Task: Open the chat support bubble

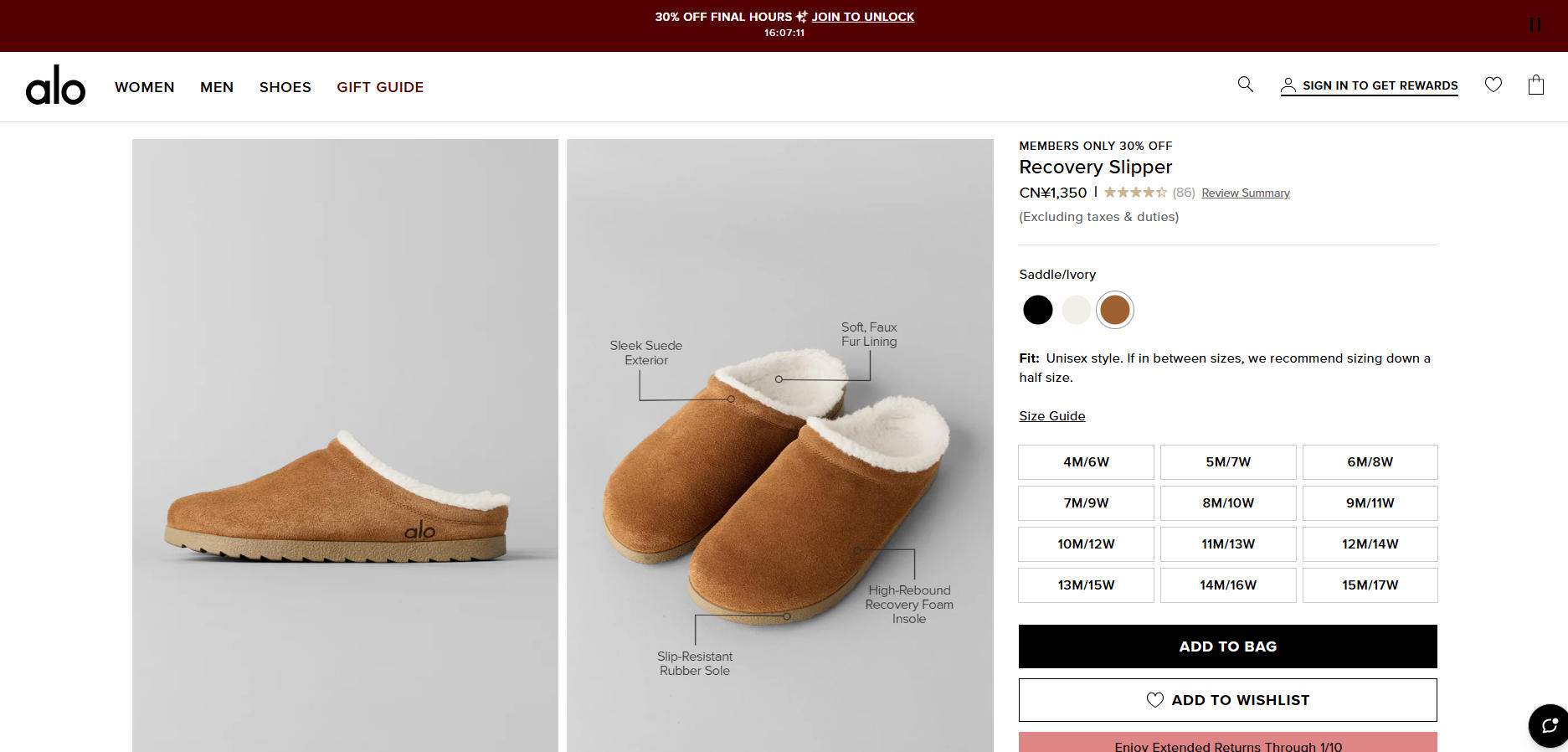Action: pyautogui.click(x=1549, y=725)
